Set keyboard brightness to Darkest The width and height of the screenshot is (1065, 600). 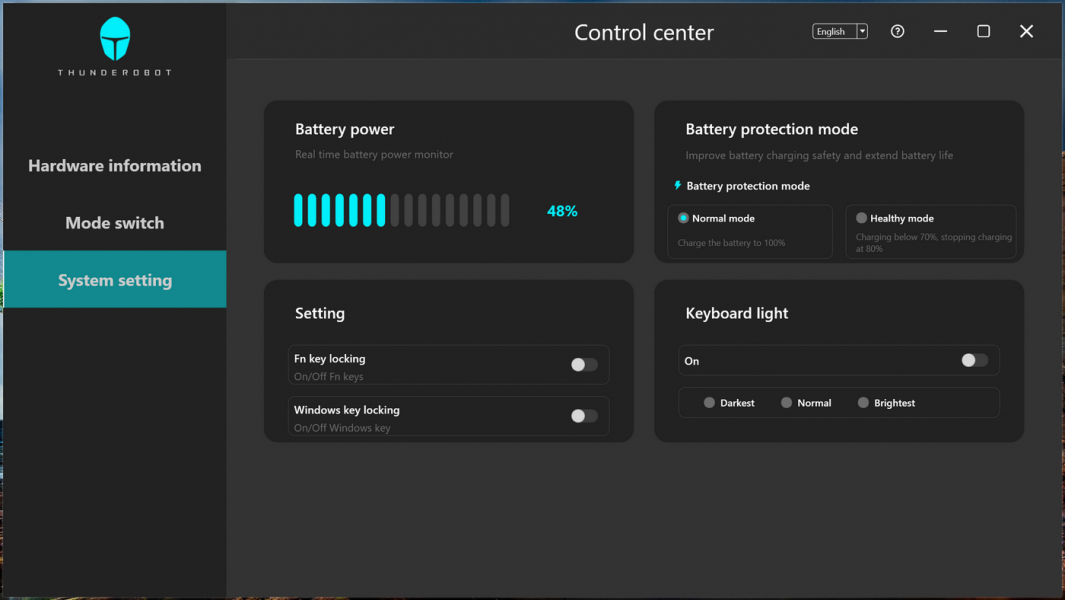coord(710,403)
